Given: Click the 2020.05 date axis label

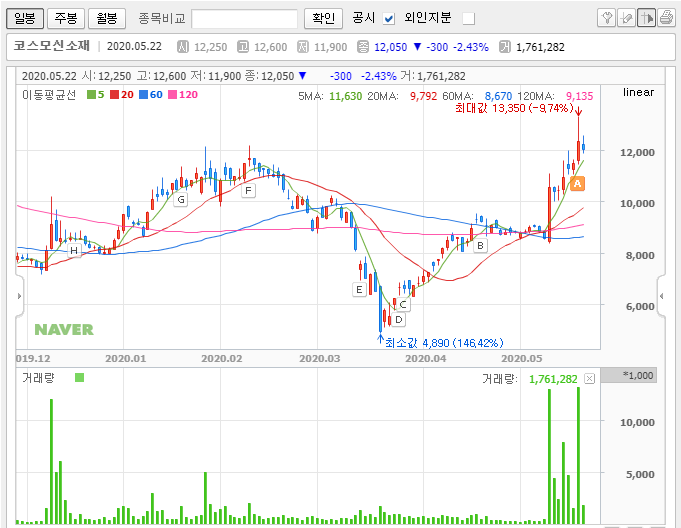Looking at the screenshot, I should tap(522, 359).
